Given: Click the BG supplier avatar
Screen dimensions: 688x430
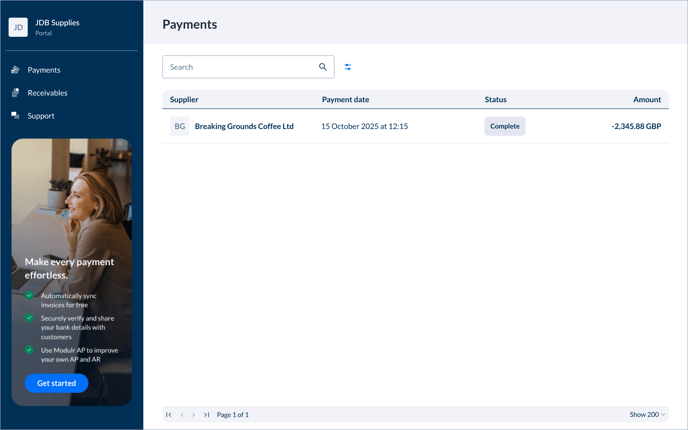Looking at the screenshot, I should (179, 126).
